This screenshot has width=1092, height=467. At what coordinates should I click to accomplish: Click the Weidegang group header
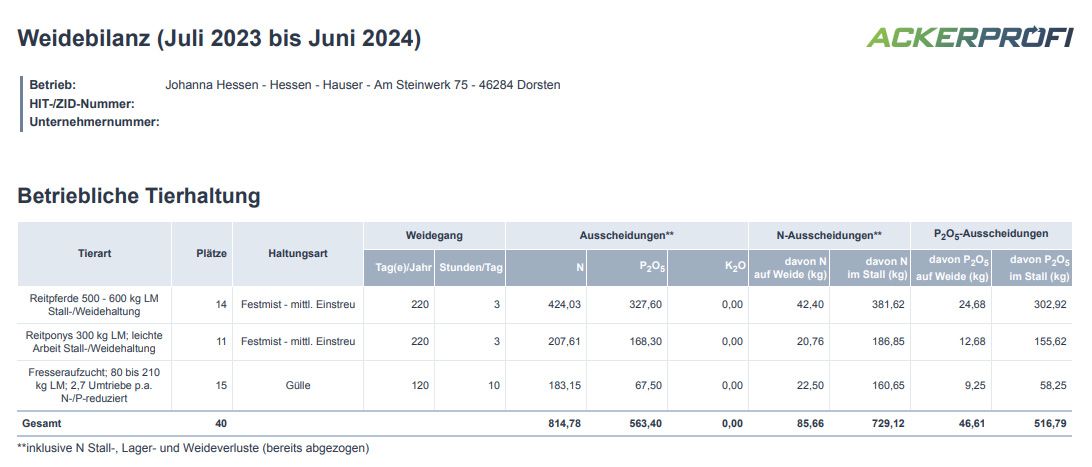435,236
